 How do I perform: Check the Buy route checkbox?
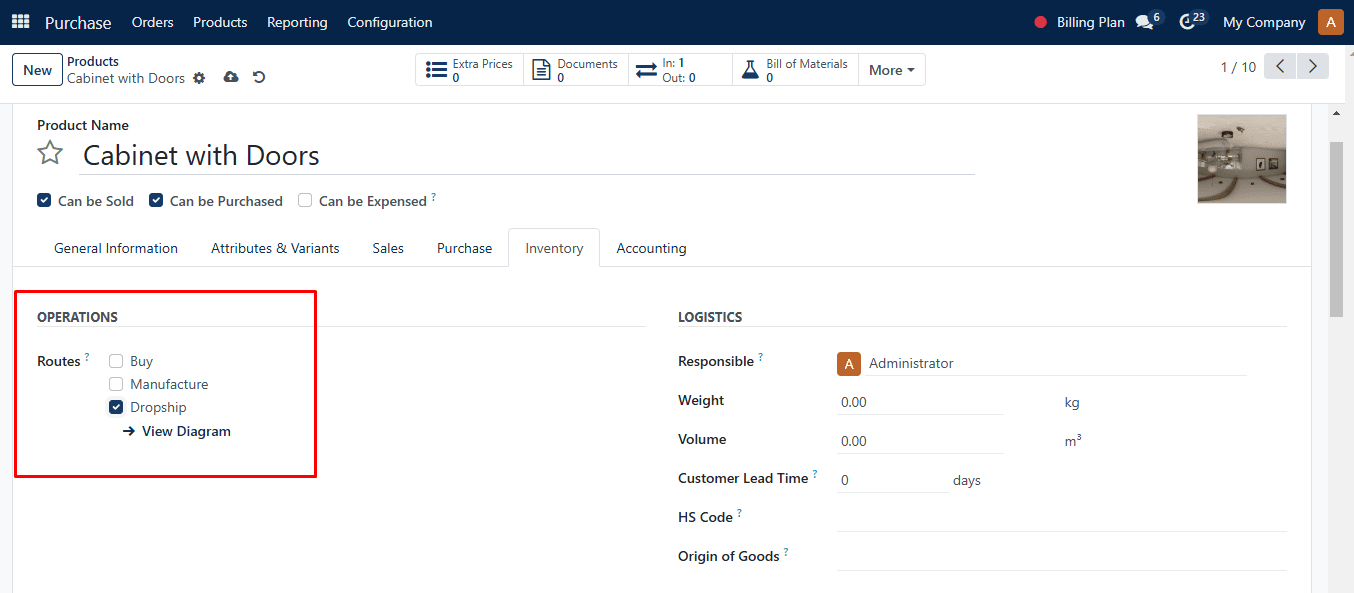(116, 361)
